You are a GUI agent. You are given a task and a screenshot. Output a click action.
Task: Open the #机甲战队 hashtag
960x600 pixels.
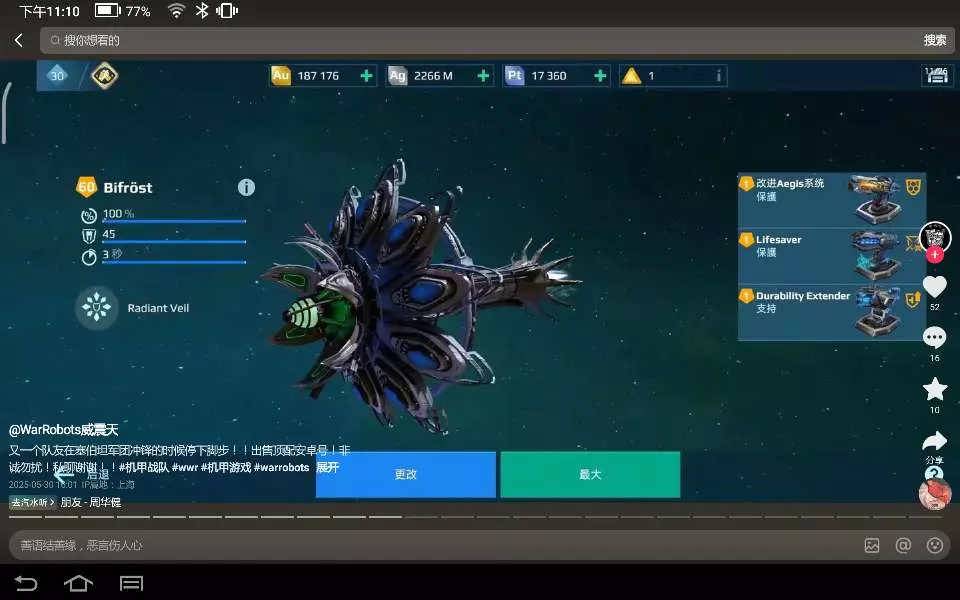point(144,468)
